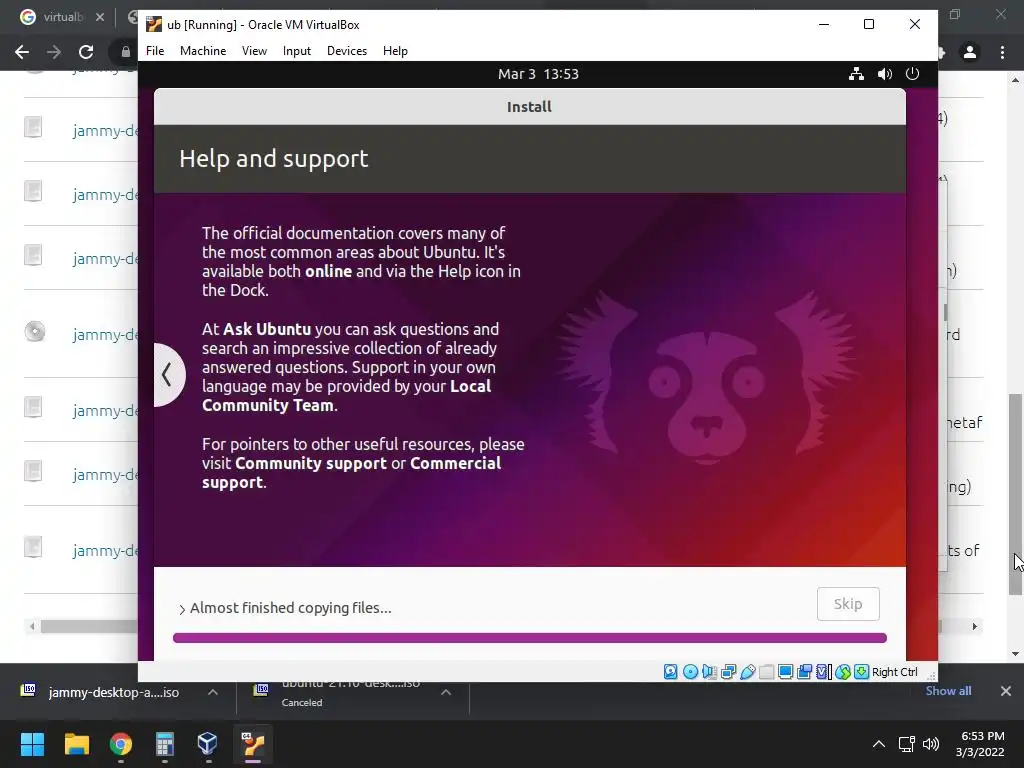The height and width of the screenshot is (768, 1024).
Task: Click Show all downloads link
Action: click(x=948, y=691)
